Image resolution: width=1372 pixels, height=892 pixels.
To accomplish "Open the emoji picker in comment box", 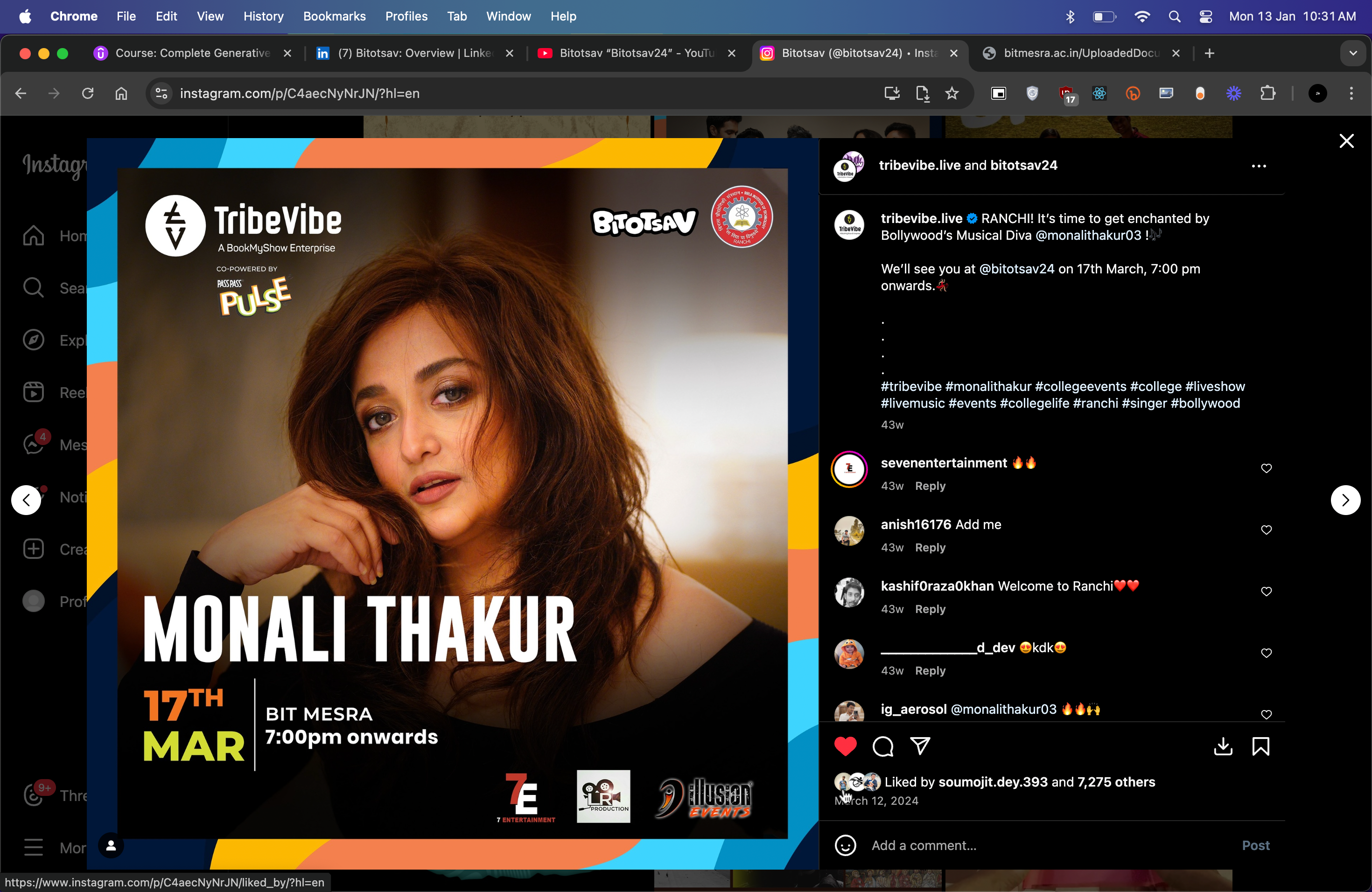I will [x=845, y=845].
